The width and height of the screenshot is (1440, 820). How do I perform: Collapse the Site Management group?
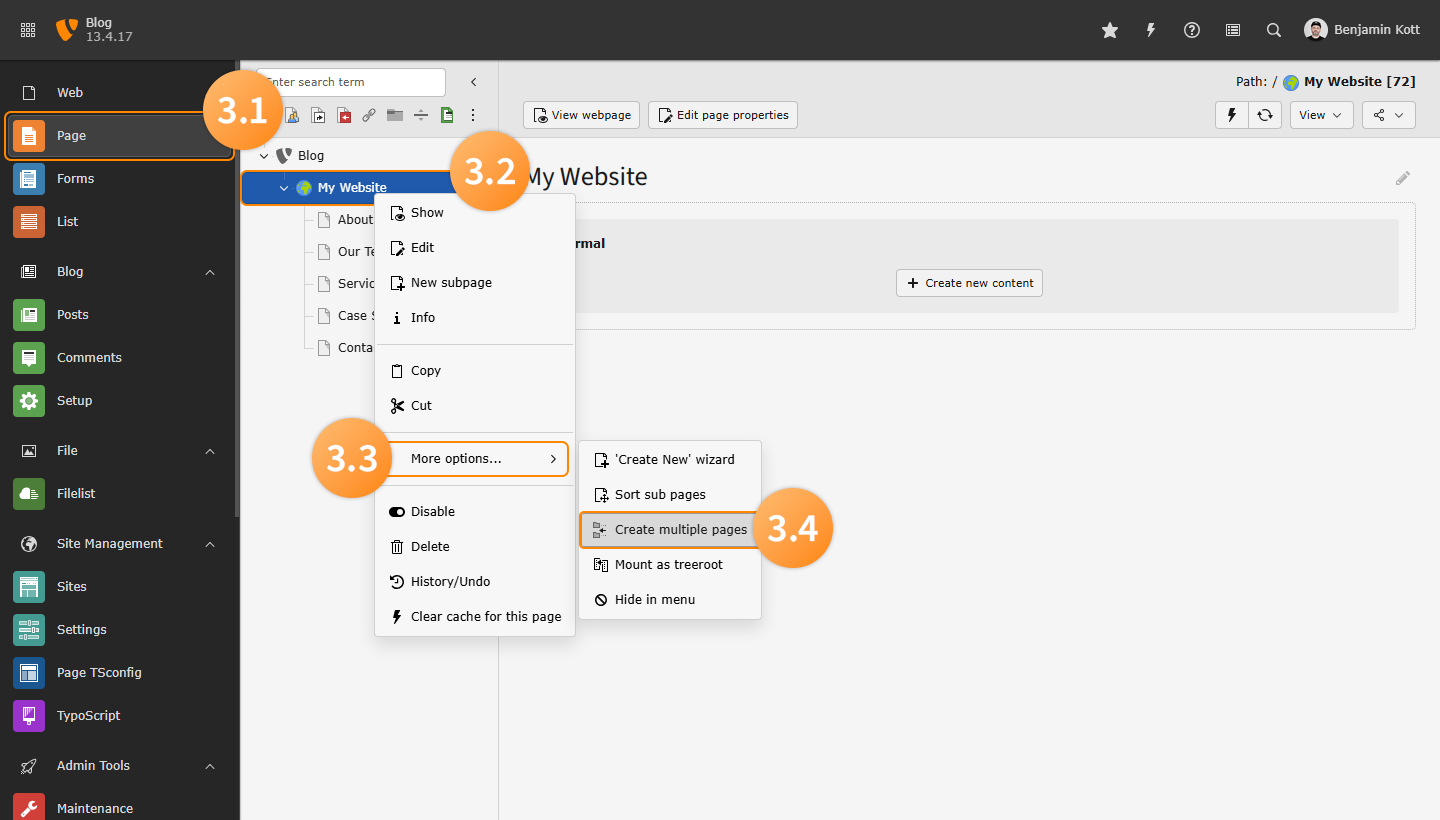click(x=210, y=544)
